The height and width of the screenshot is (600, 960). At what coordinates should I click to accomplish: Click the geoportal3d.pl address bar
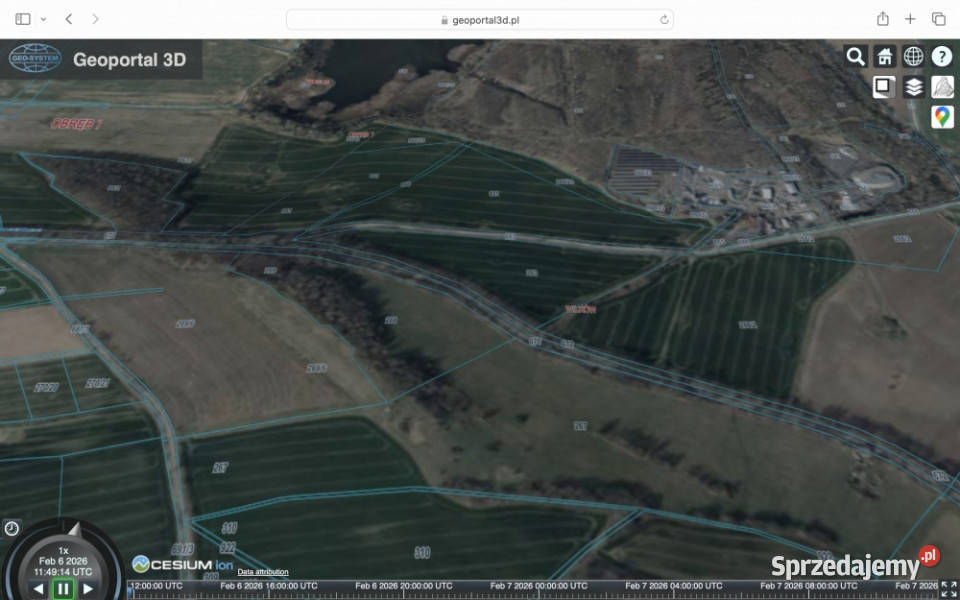coord(480,19)
